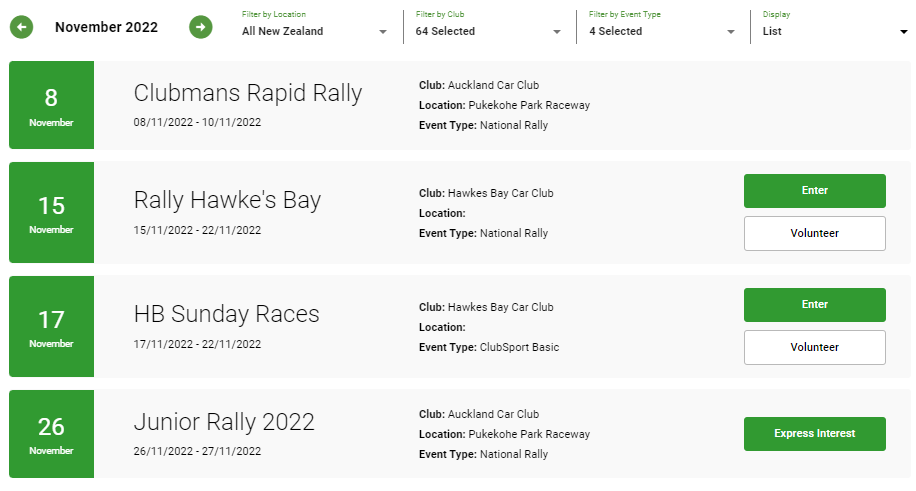The height and width of the screenshot is (491, 916).
Task: Go to next month with right arrow
Action: [200, 27]
